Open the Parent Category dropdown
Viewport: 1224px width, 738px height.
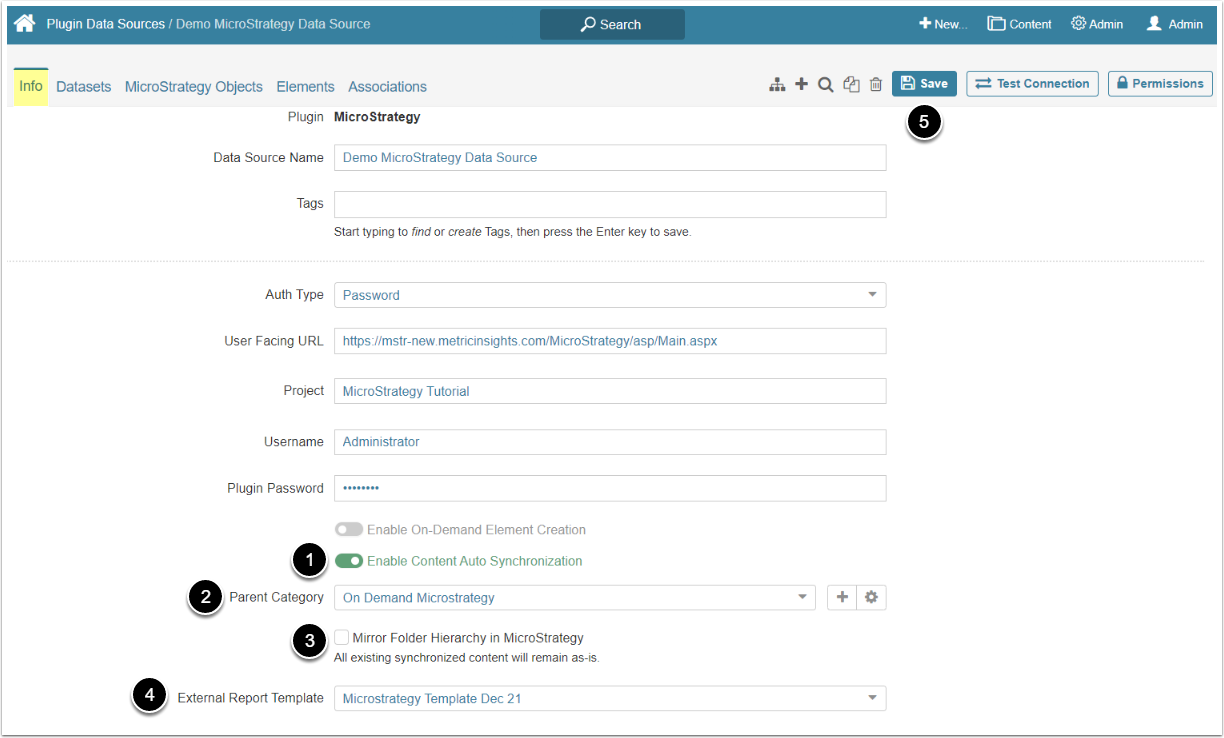pyautogui.click(x=575, y=597)
